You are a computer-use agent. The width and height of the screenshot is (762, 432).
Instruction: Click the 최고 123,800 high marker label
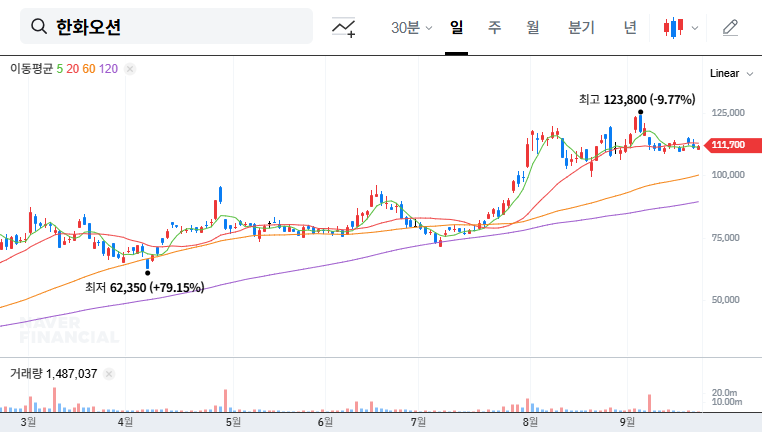(637, 100)
